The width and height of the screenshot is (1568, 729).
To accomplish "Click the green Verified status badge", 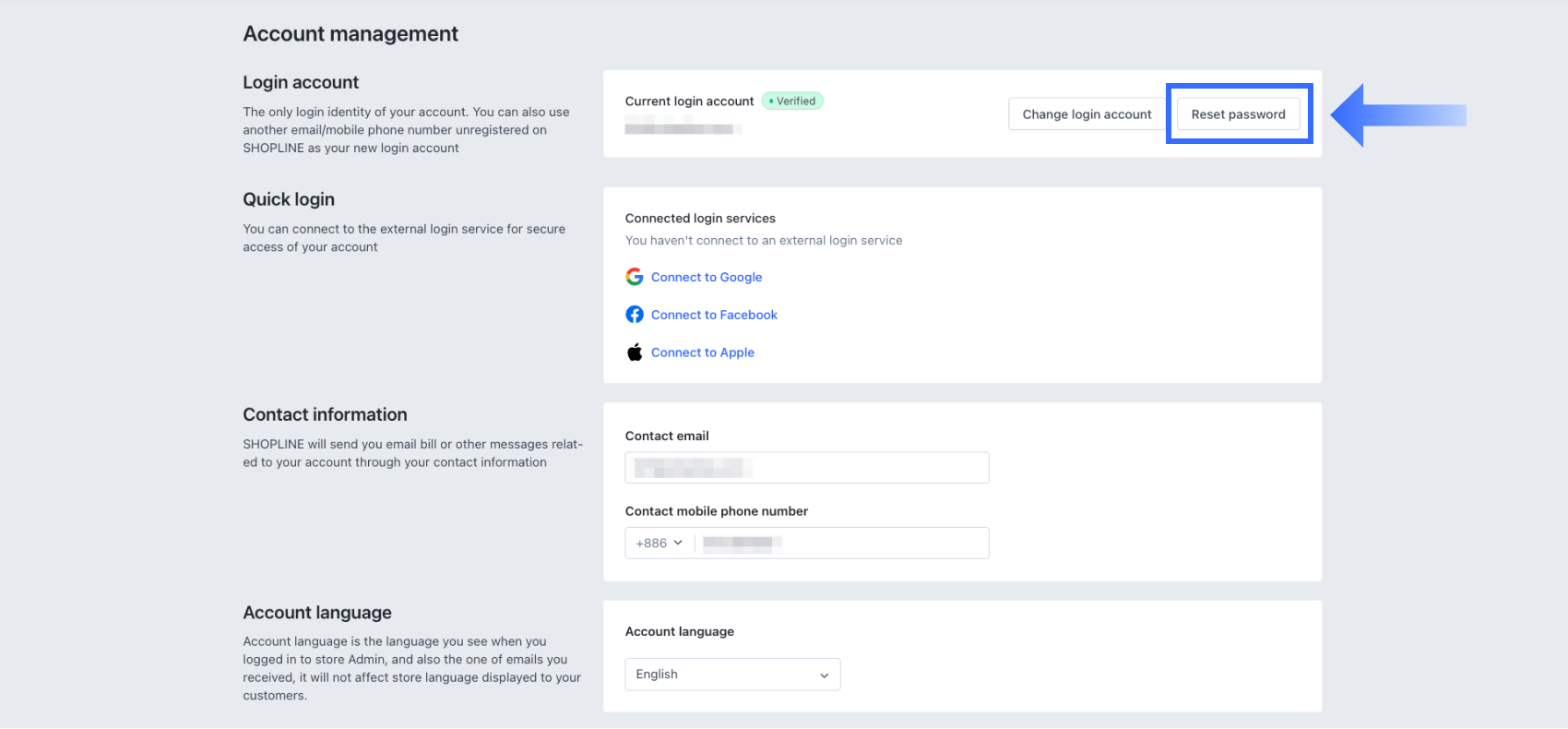I will 792,102.
